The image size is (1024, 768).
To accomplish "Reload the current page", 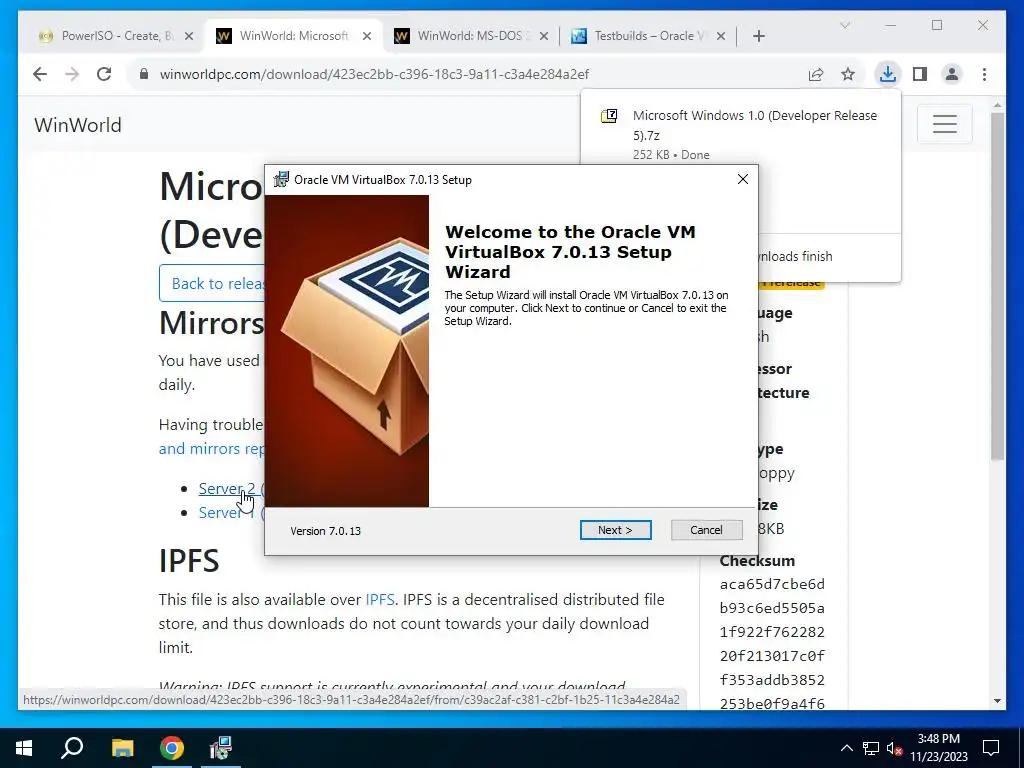I will (104, 74).
